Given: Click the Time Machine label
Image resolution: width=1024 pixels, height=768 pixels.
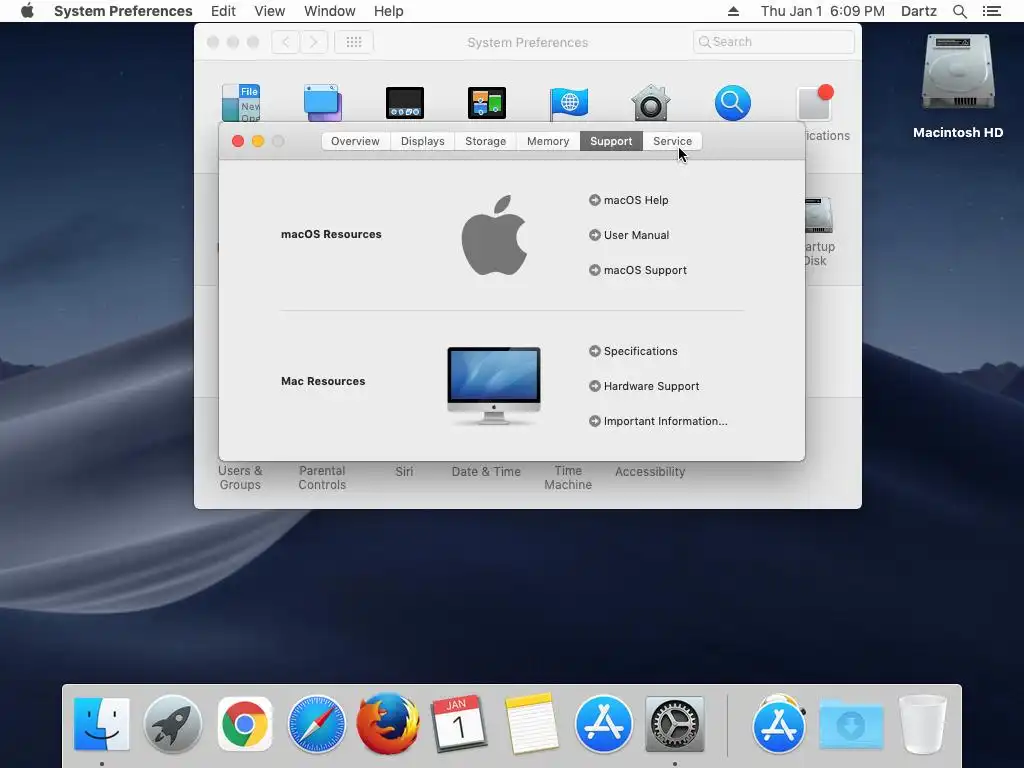Looking at the screenshot, I should click(568, 477).
